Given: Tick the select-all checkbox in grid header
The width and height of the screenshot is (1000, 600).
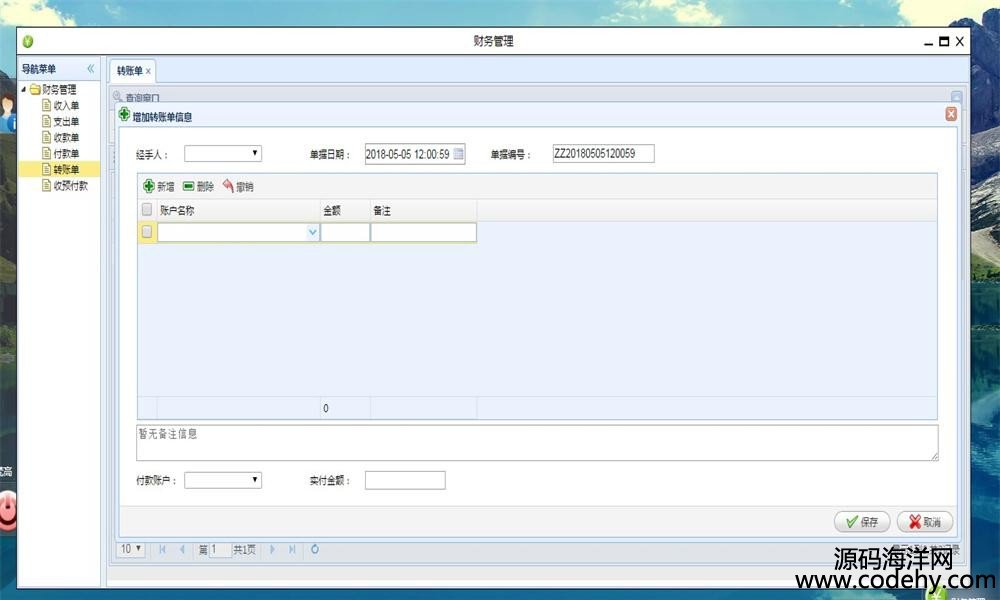Looking at the screenshot, I should [x=147, y=210].
